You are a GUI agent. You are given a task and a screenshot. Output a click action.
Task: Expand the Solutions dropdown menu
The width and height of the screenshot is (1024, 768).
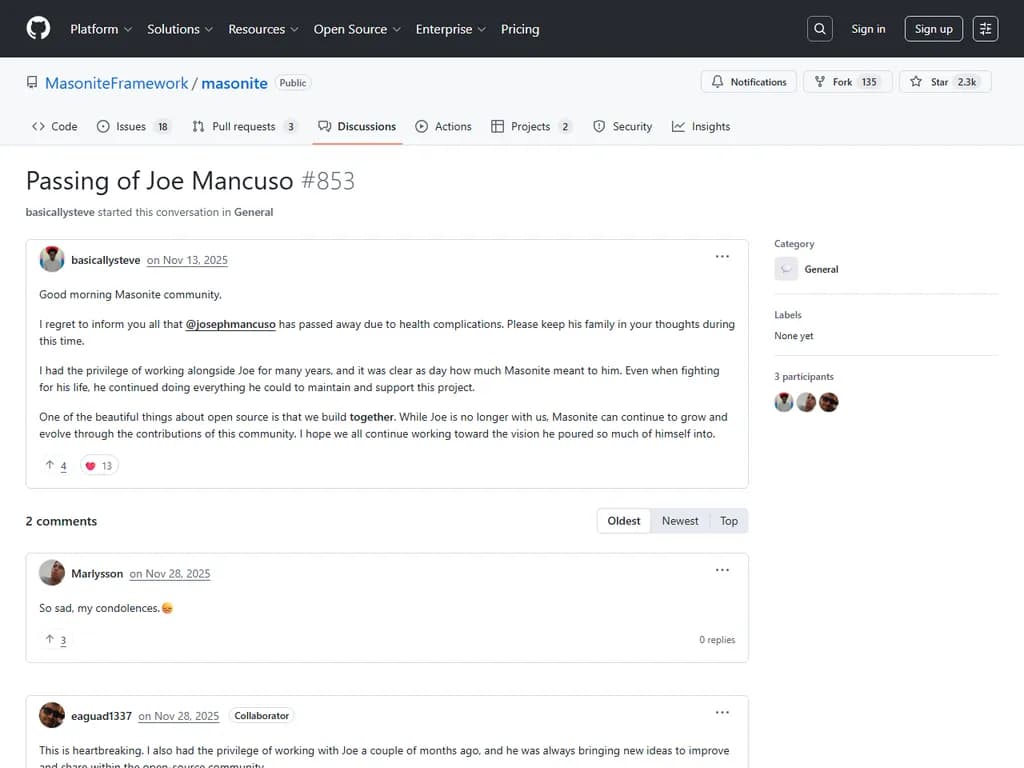coord(180,29)
